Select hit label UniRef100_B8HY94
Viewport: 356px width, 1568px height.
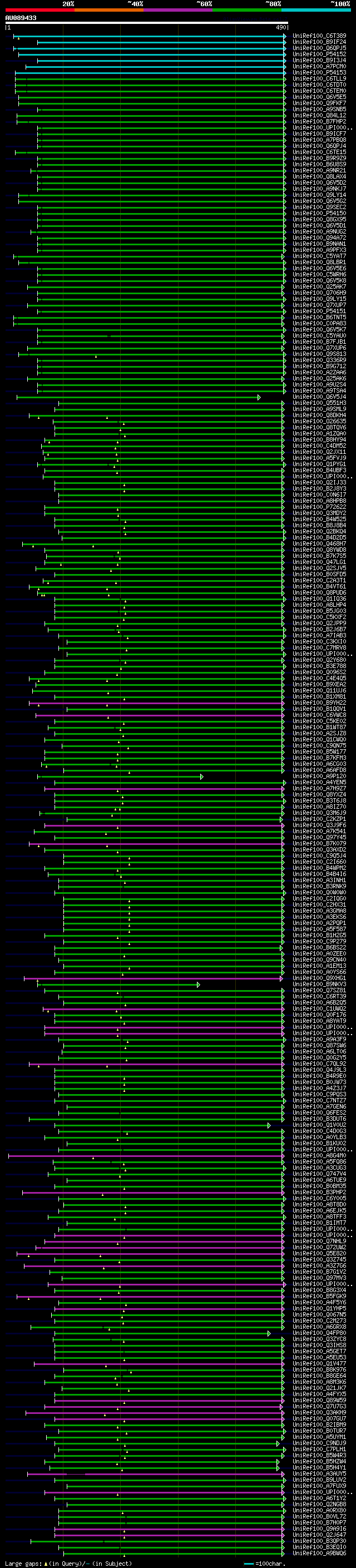tap(319, 439)
